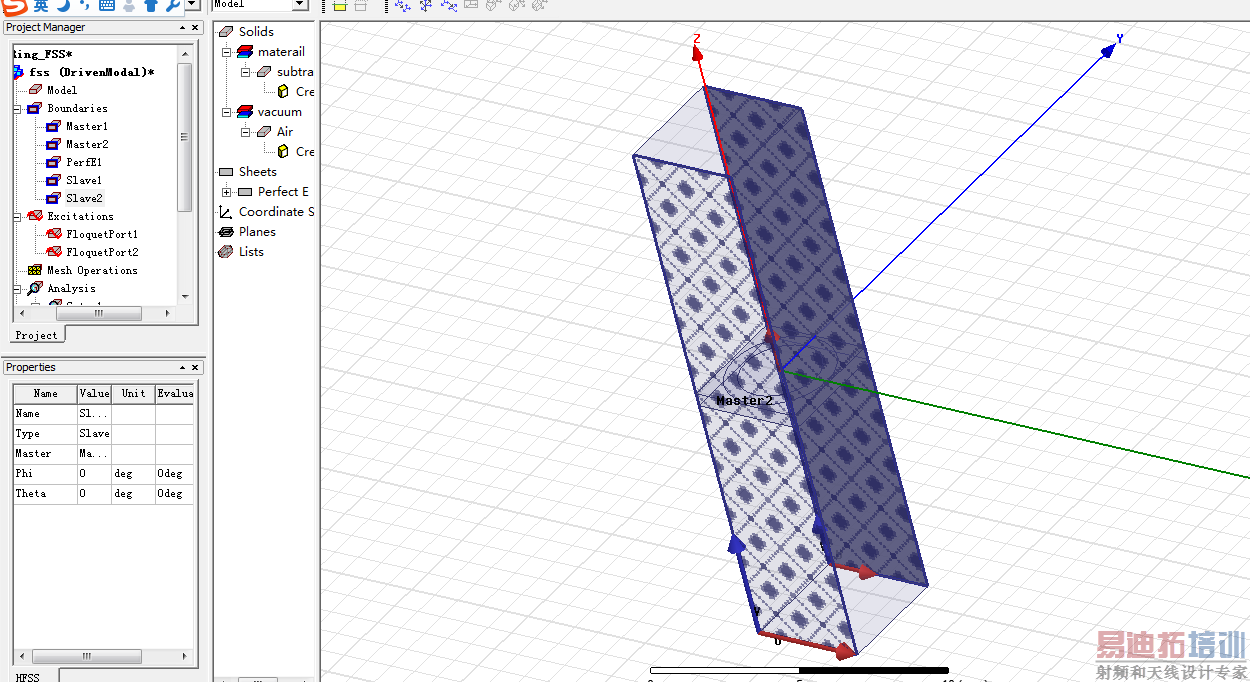Select the fss (DrivenModal) design node
Viewport: 1250px width, 682px height.
91,72
